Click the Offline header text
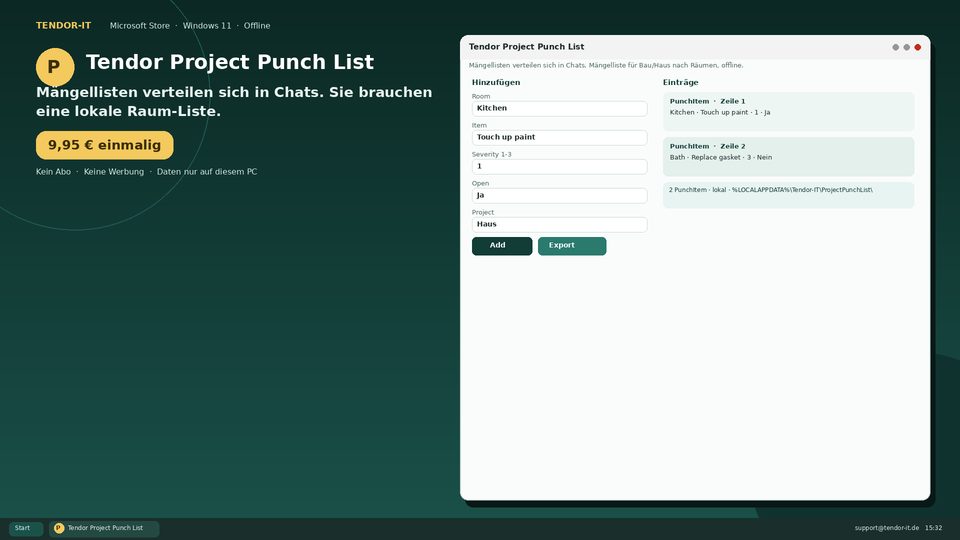960x540 pixels. pos(257,26)
